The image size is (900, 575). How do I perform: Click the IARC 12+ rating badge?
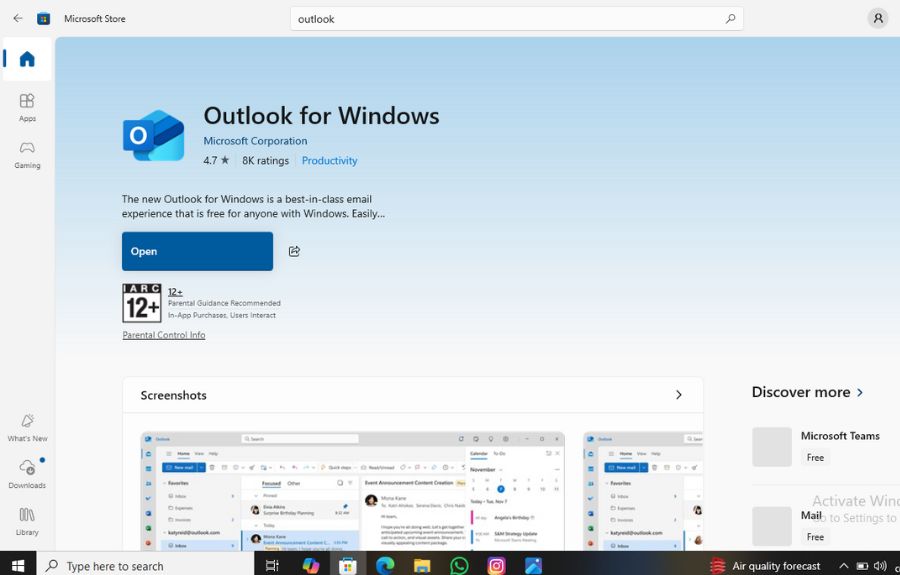142,303
